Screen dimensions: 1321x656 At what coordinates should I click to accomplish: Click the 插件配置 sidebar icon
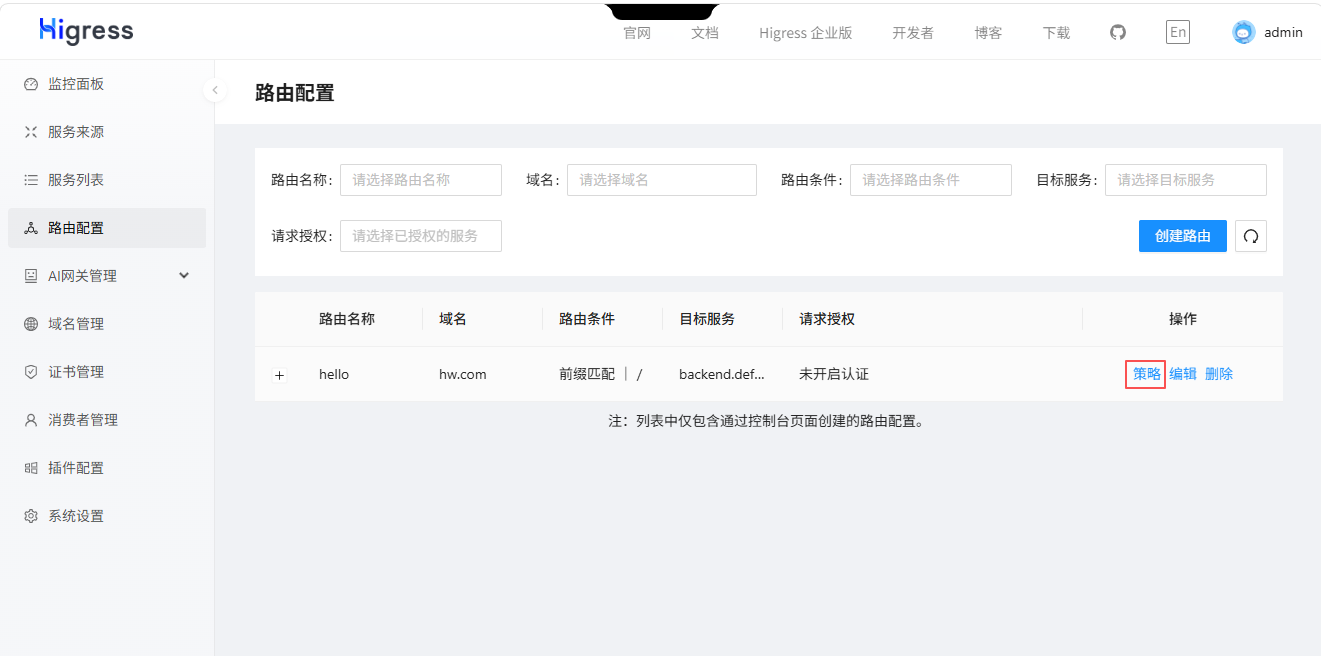click(31, 468)
